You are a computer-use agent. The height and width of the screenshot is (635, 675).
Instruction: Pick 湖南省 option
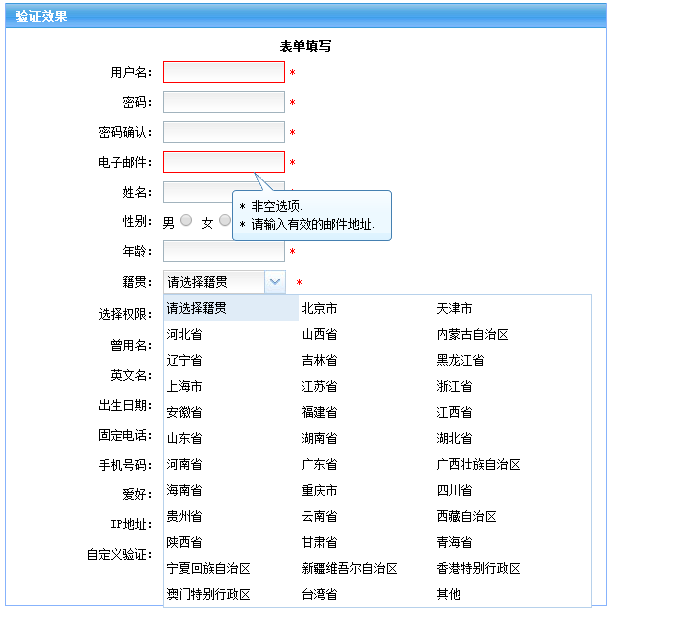point(319,438)
